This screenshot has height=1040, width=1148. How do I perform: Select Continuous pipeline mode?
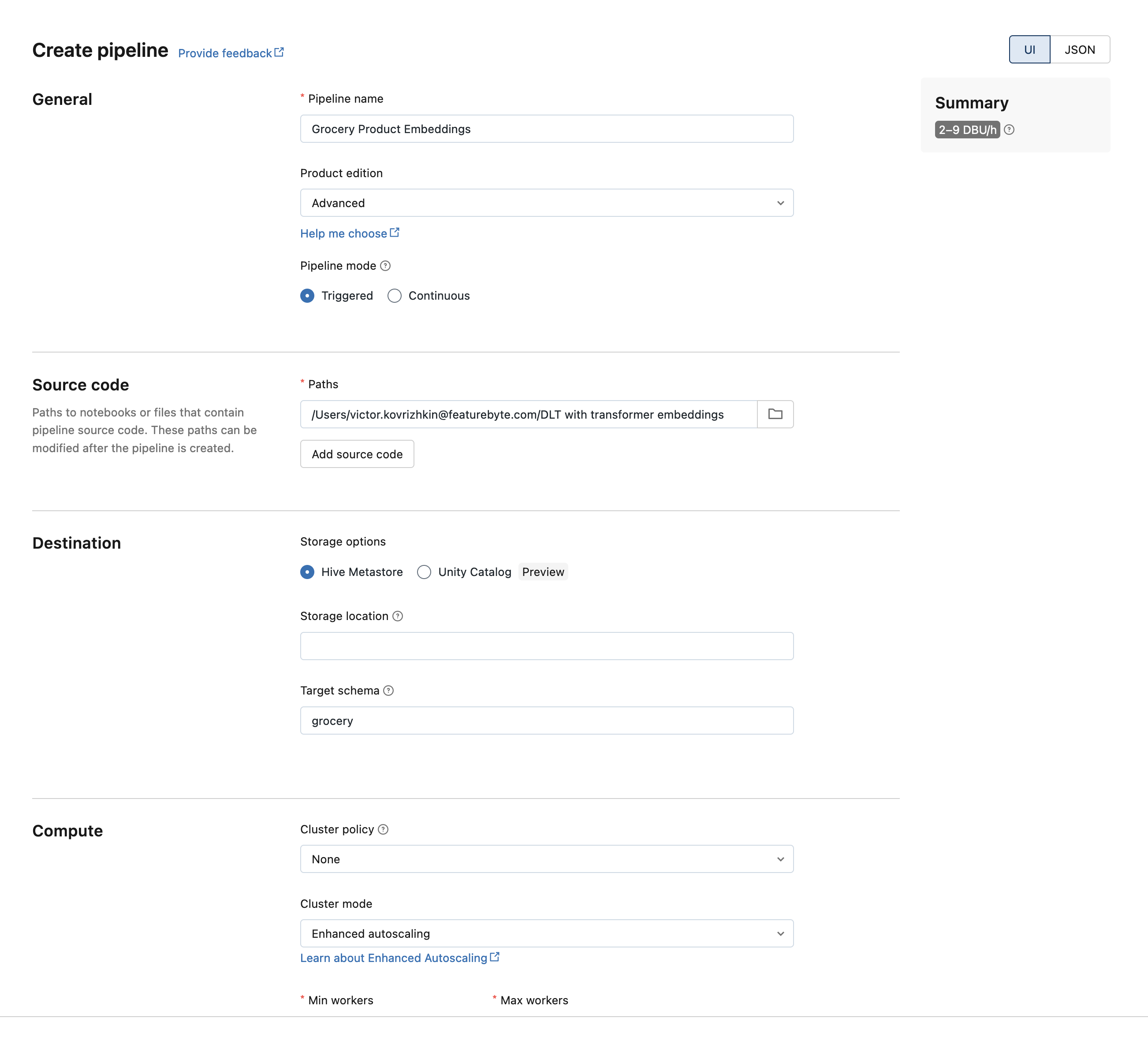pos(394,295)
